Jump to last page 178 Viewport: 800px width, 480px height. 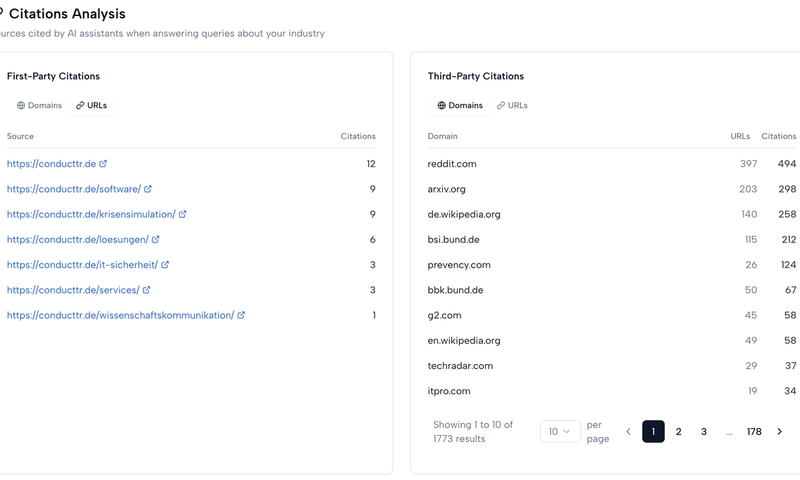click(x=754, y=432)
